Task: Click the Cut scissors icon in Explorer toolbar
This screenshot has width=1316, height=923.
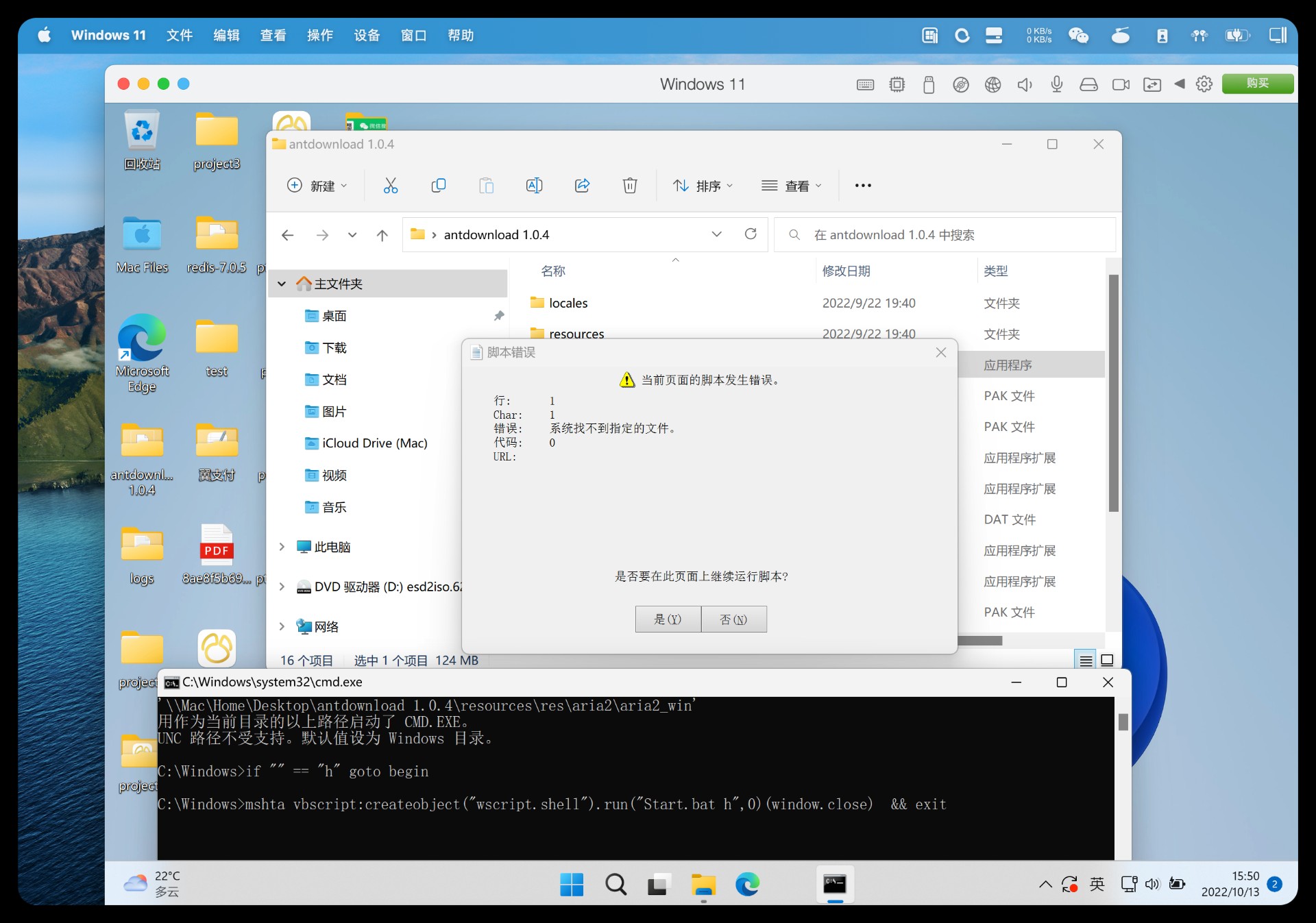Action: [x=391, y=186]
